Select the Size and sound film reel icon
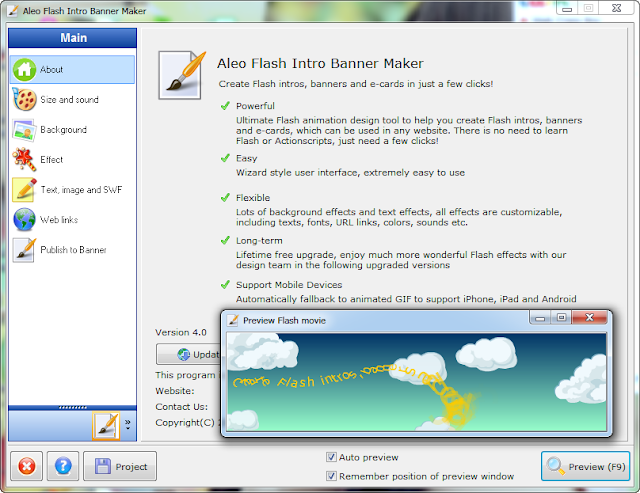 (24, 100)
